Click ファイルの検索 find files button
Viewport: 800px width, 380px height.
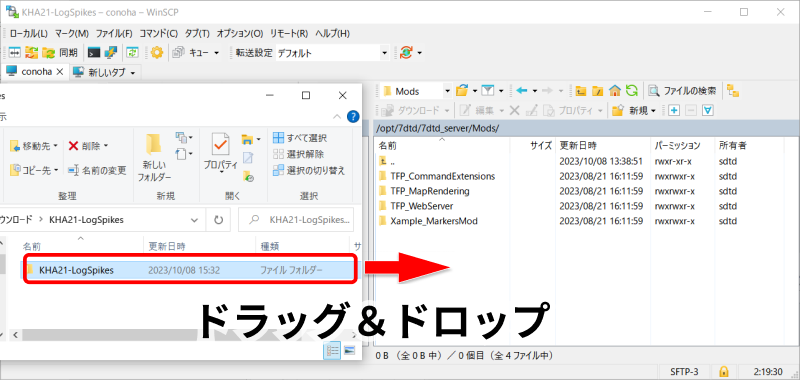tap(682, 91)
